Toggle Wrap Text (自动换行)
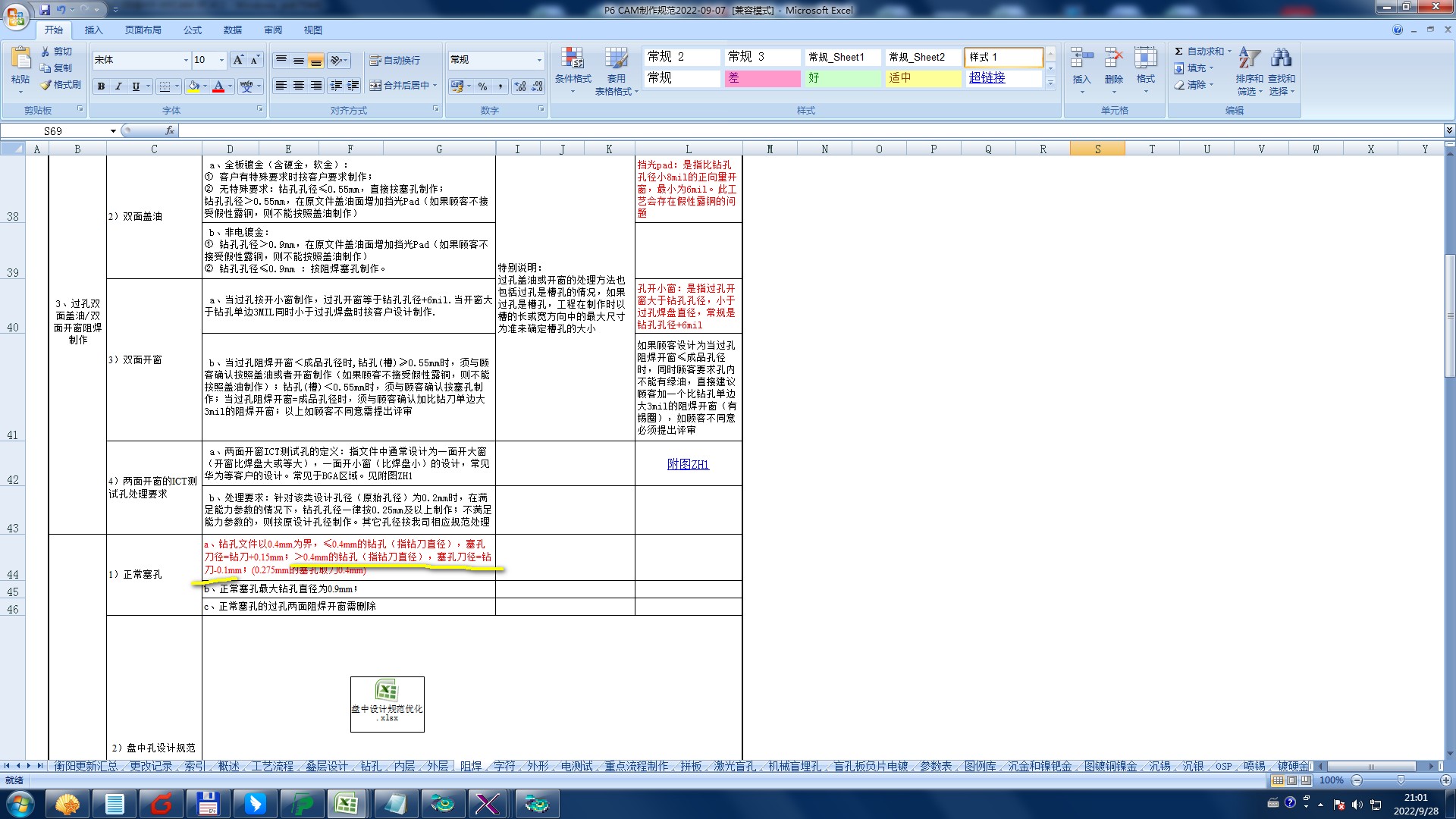1456x819 pixels. click(x=394, y=60)
